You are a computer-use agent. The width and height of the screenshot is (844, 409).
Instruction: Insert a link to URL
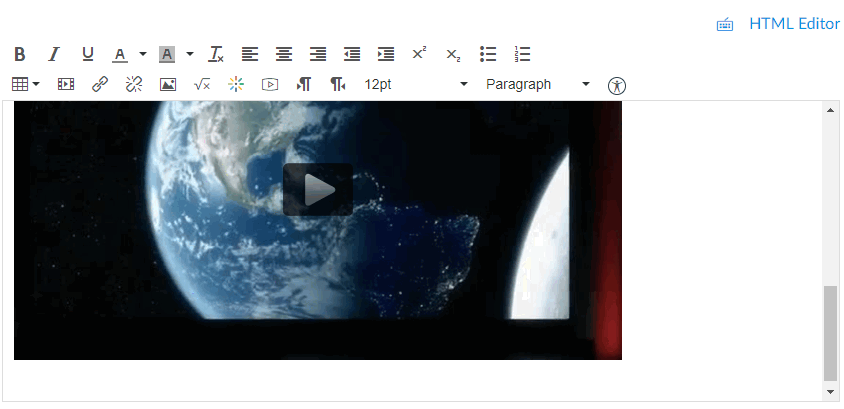coord(100,84)
